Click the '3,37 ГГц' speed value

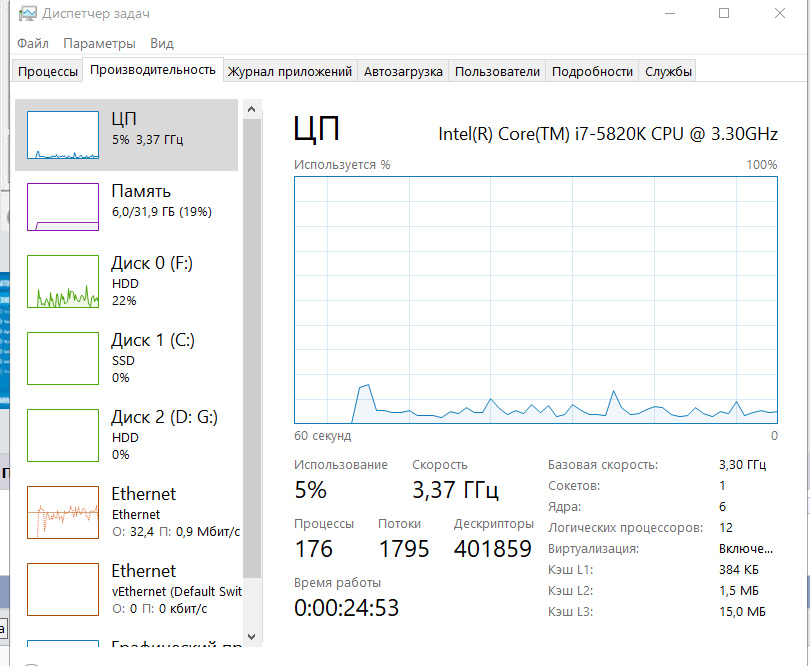tap(455, 490)
